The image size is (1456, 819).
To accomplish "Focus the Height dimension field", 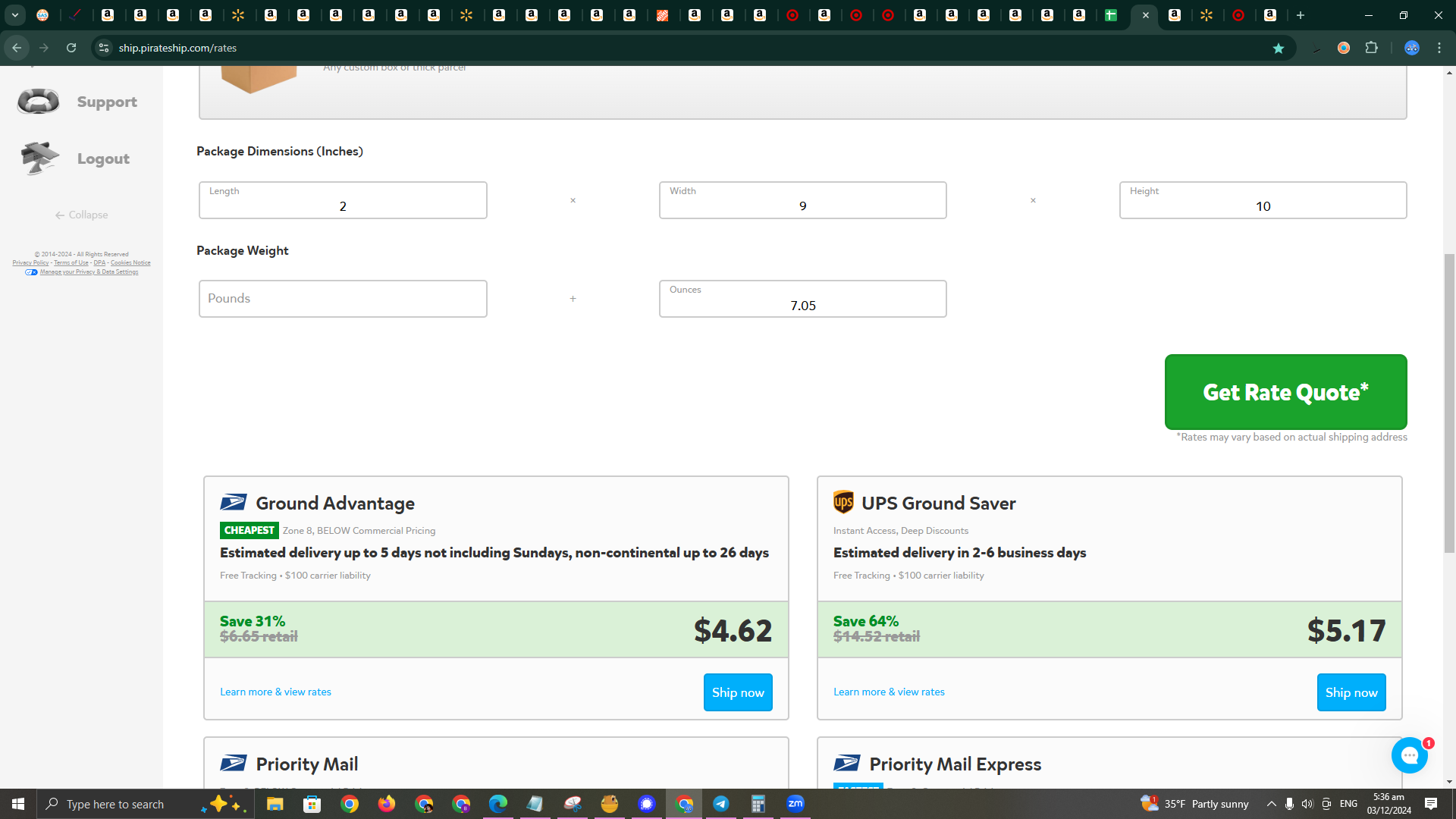I will click(1263, 200).
